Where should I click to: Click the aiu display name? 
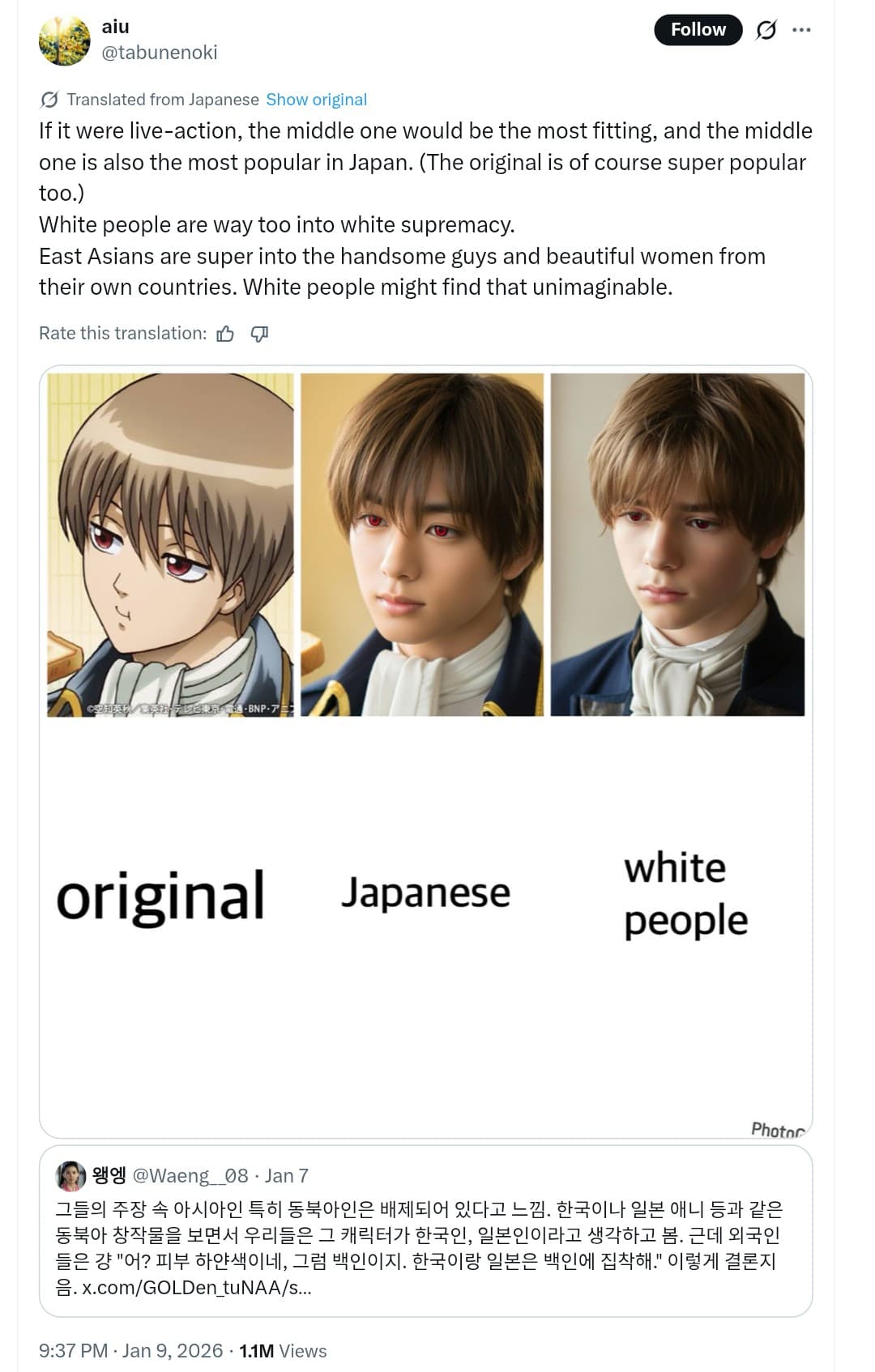tap(116, 27)
